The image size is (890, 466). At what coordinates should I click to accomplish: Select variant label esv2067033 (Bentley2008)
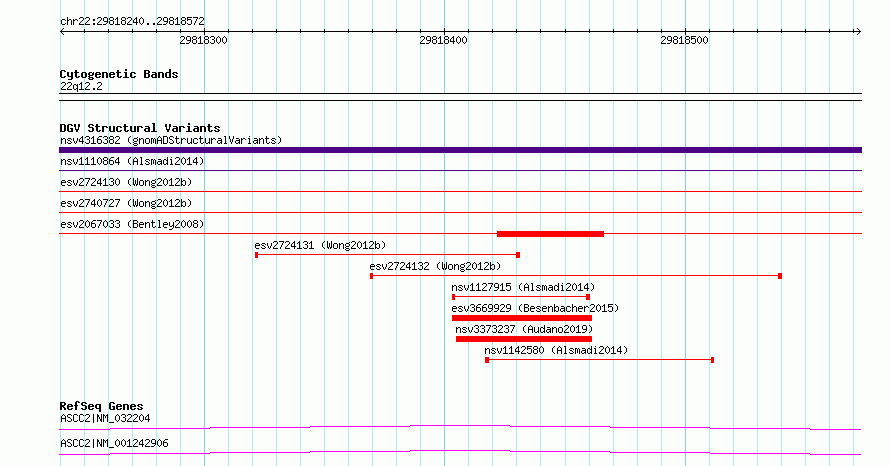click(x=132, y=224)
